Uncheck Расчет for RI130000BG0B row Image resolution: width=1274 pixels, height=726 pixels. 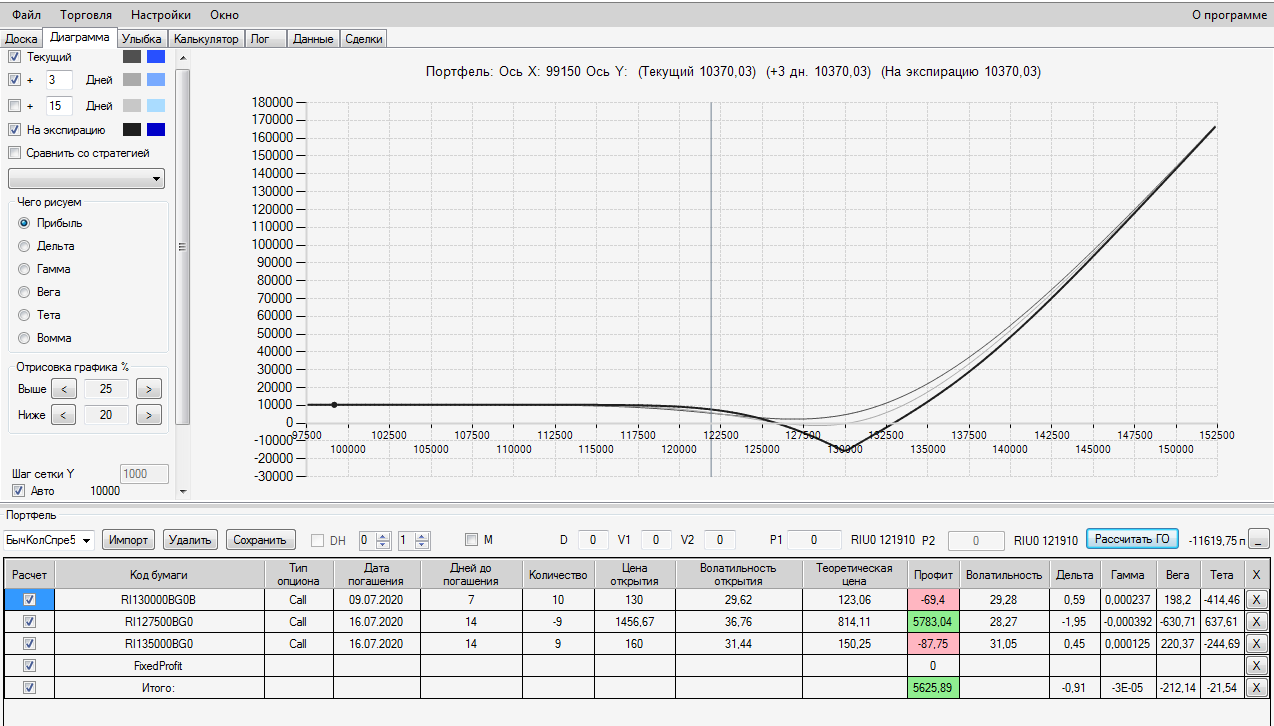[29, 599]
